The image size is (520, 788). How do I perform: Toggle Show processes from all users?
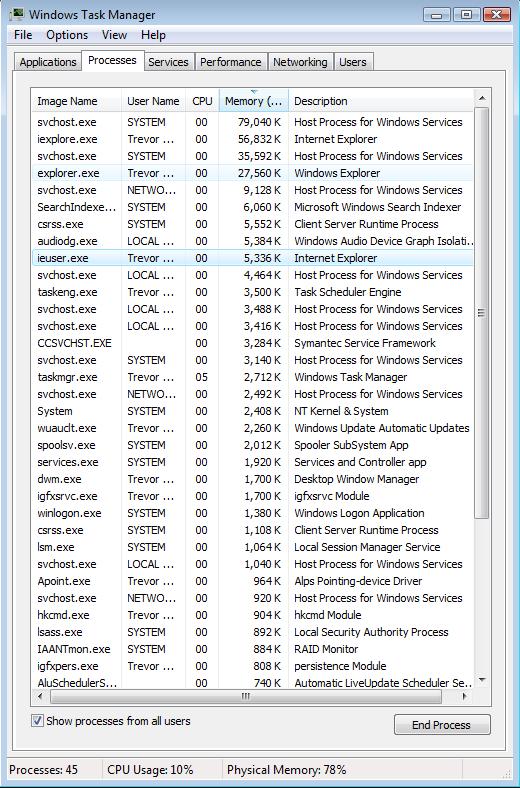pos(38,721)
